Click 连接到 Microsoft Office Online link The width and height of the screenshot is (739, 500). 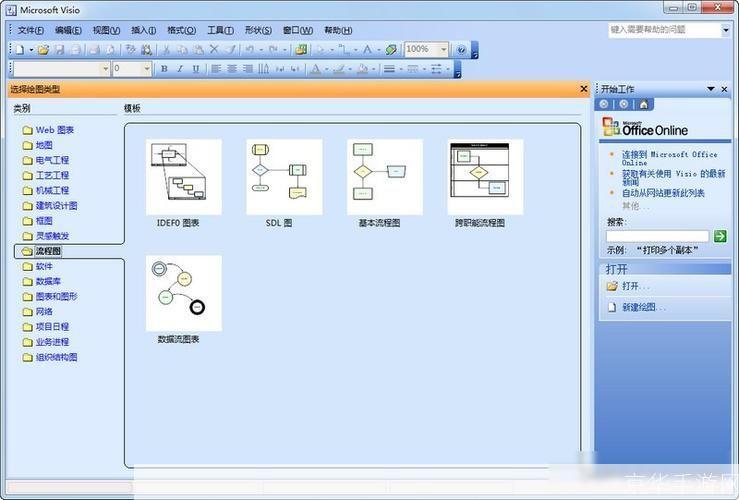point(669,158)
